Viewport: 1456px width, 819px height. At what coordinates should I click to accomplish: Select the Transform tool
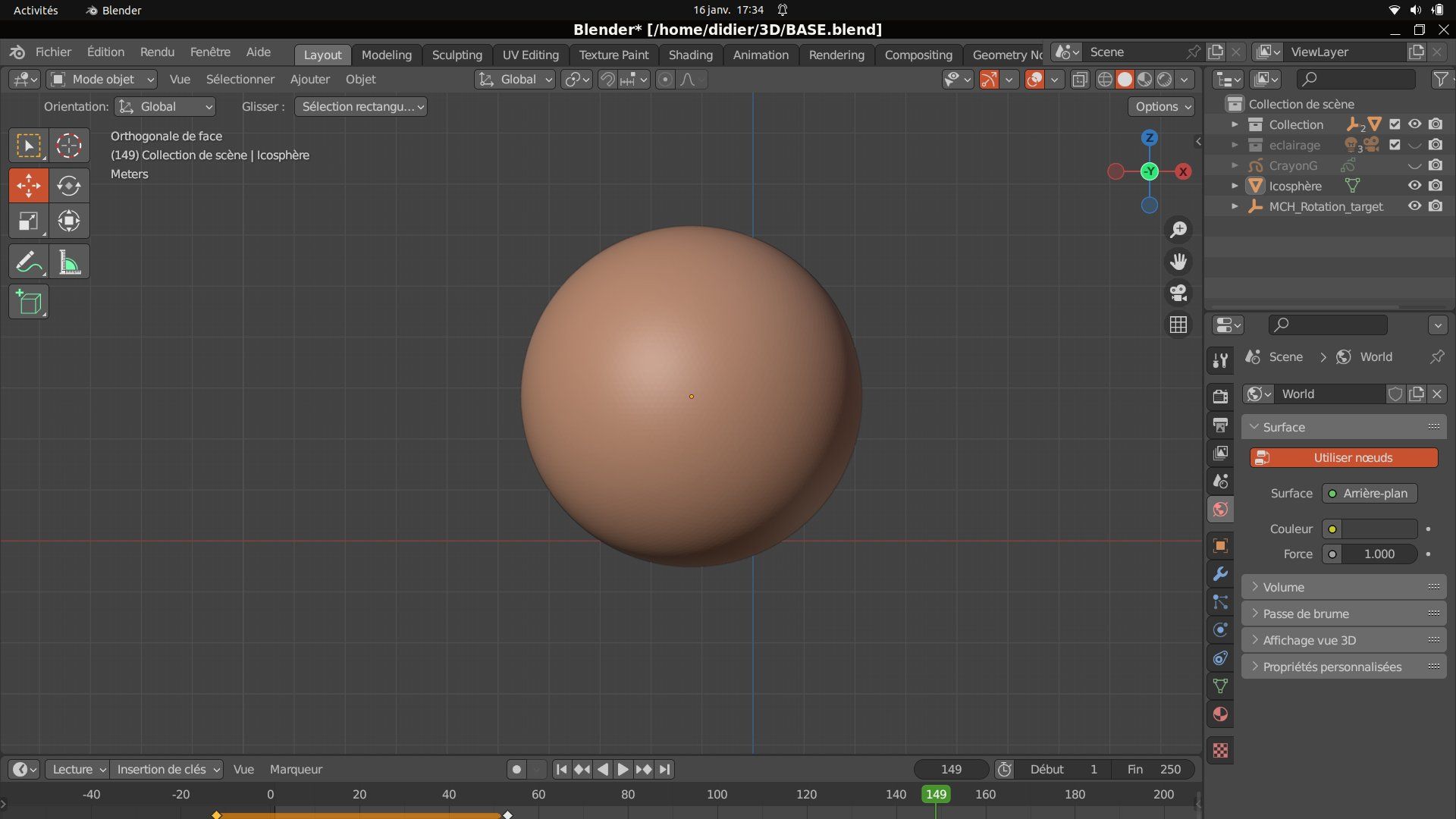click(69, 221)
